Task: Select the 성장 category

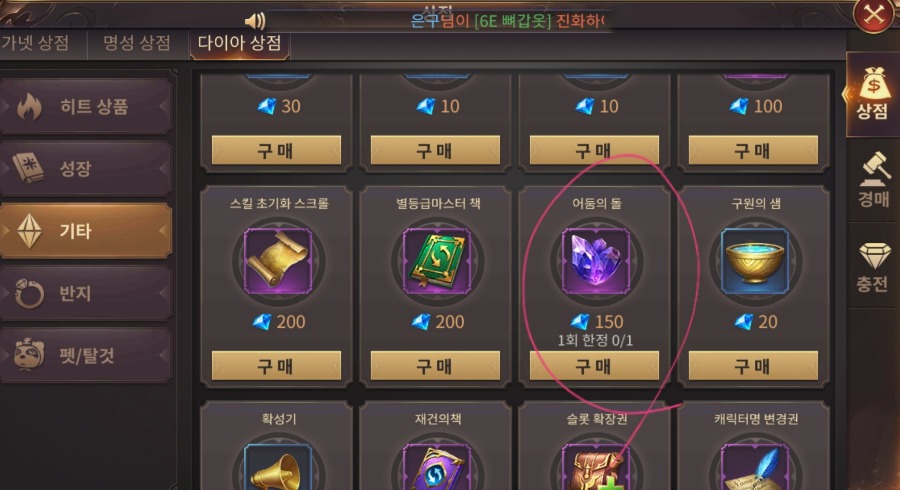Action: click(x=86, y=168)
